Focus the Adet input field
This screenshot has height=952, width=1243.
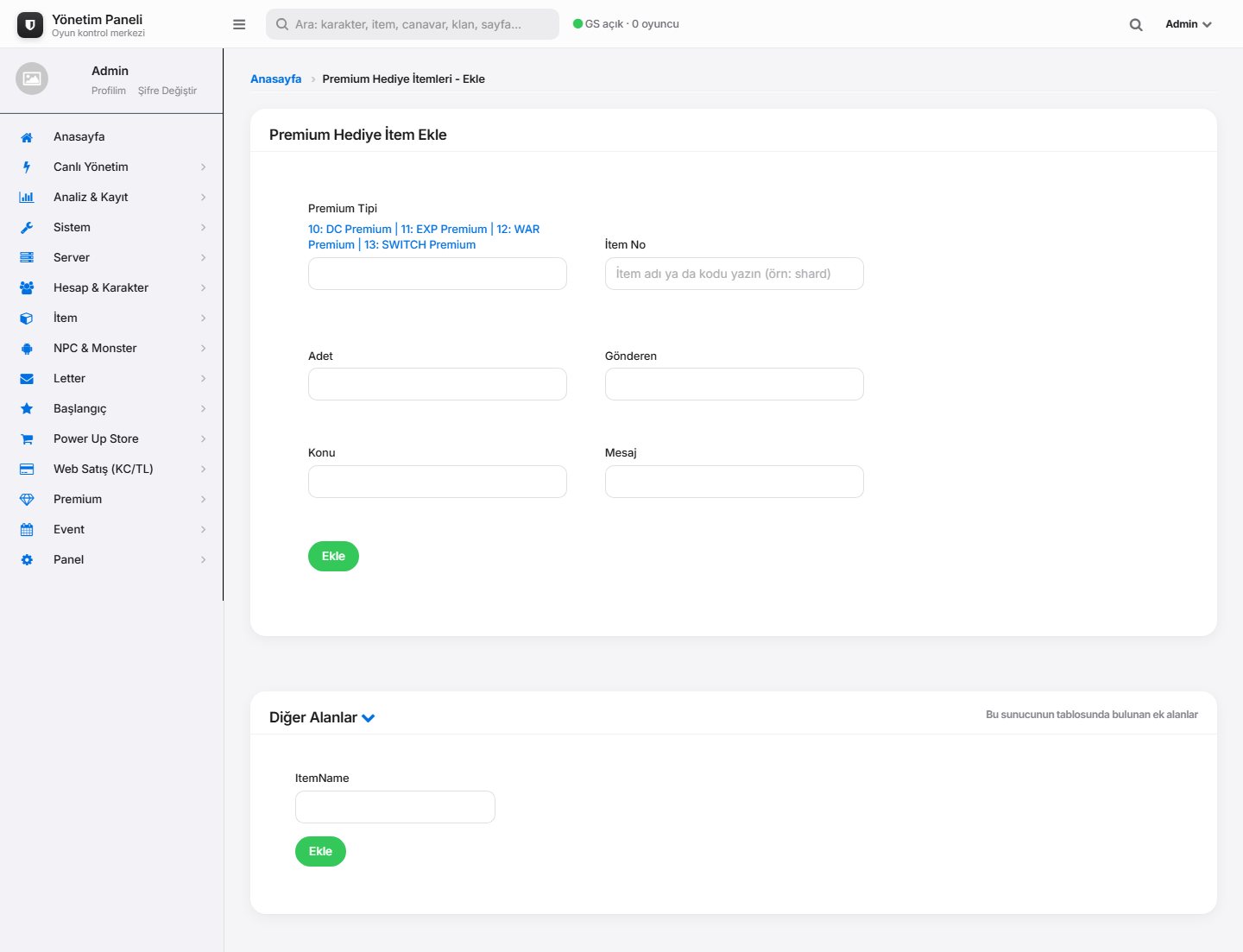tap(438, 384)
